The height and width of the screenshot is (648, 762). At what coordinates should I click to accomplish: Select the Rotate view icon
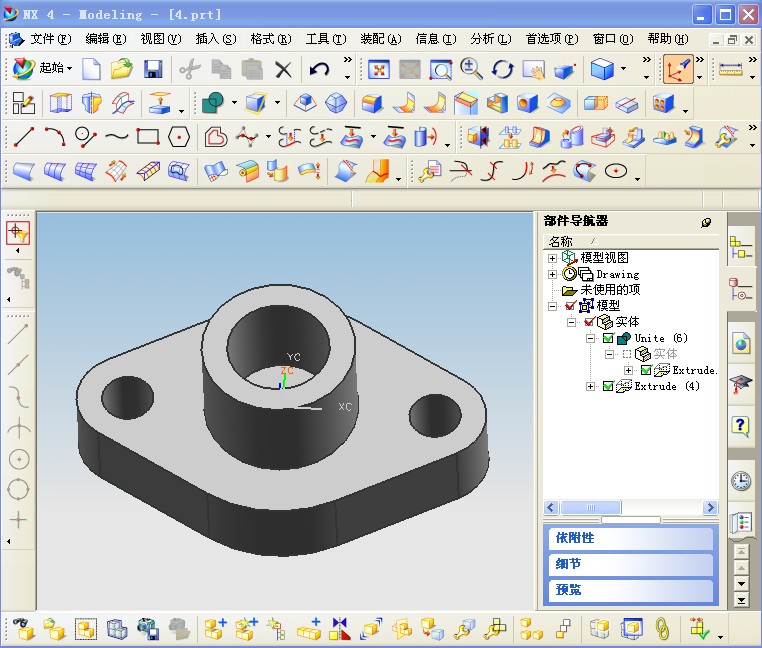[x=502, y=70]
